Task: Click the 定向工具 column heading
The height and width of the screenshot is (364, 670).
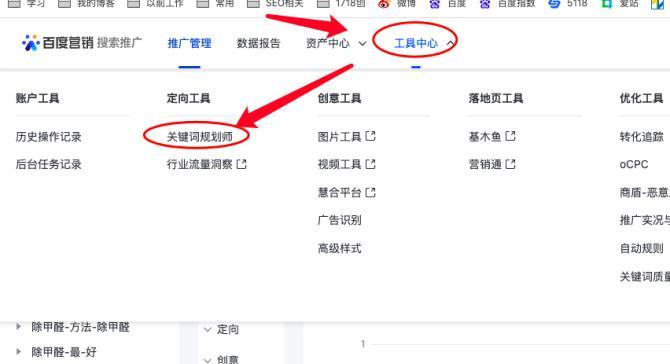Action: [x=188, y=98]
